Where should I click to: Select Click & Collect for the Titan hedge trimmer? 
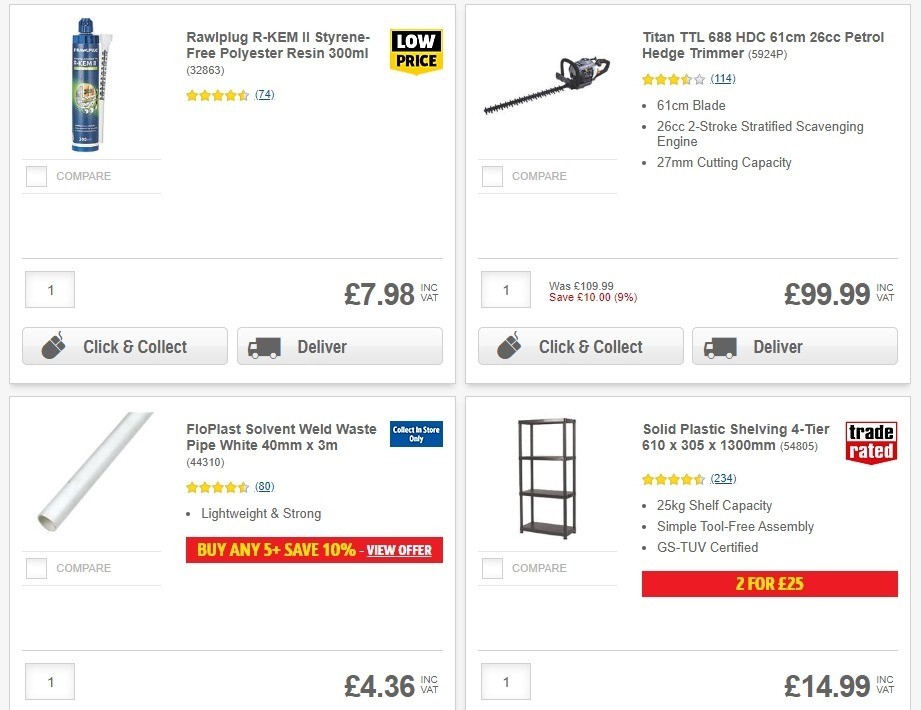coord(580,345)
